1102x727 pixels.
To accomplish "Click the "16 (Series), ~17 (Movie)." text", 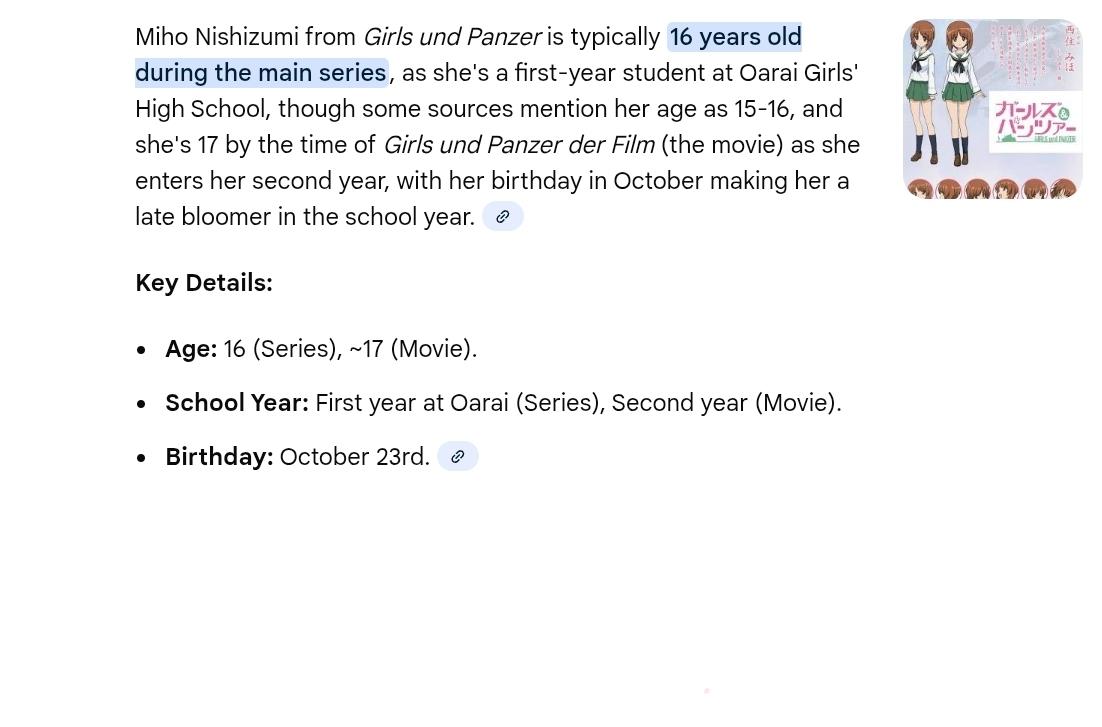I will coord(350,349).
